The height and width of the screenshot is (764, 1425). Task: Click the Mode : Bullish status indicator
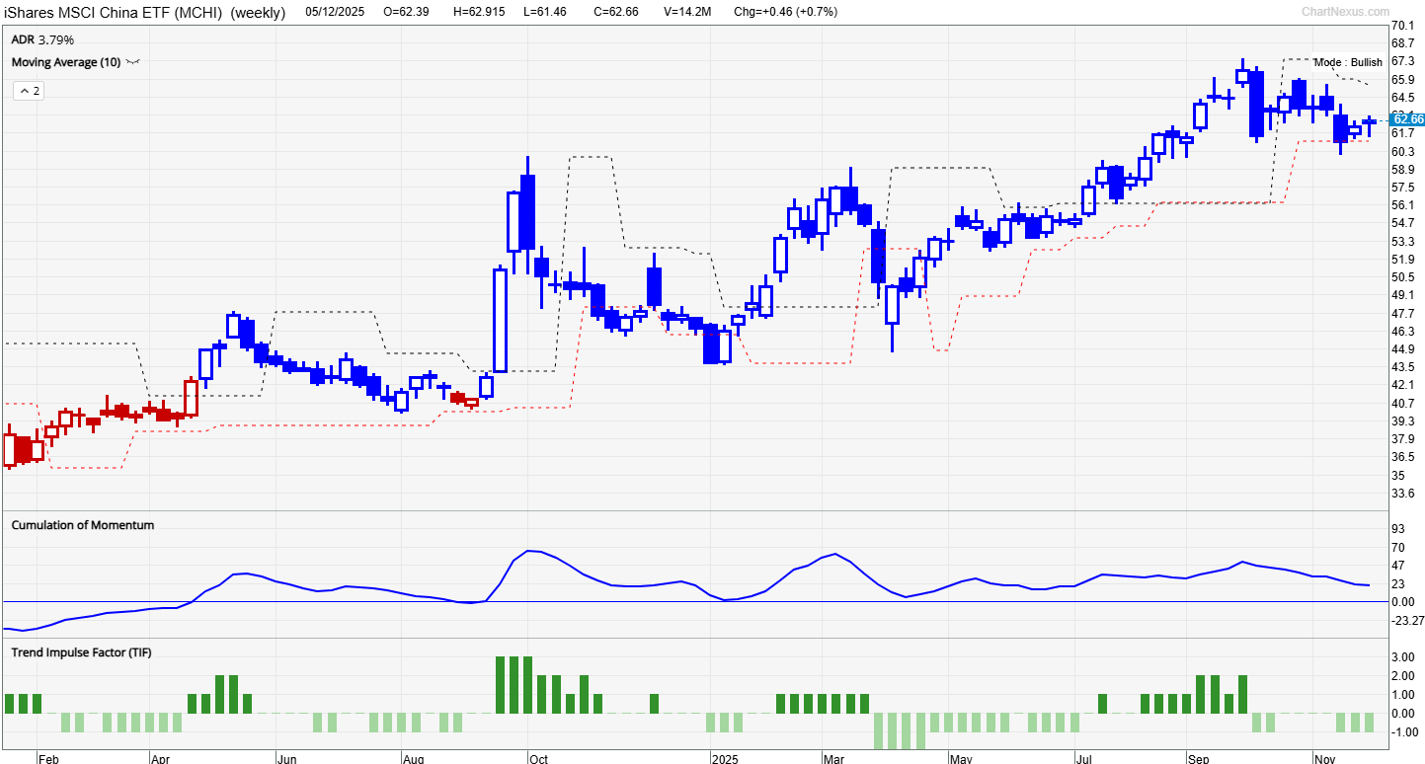click(1348, 62)
